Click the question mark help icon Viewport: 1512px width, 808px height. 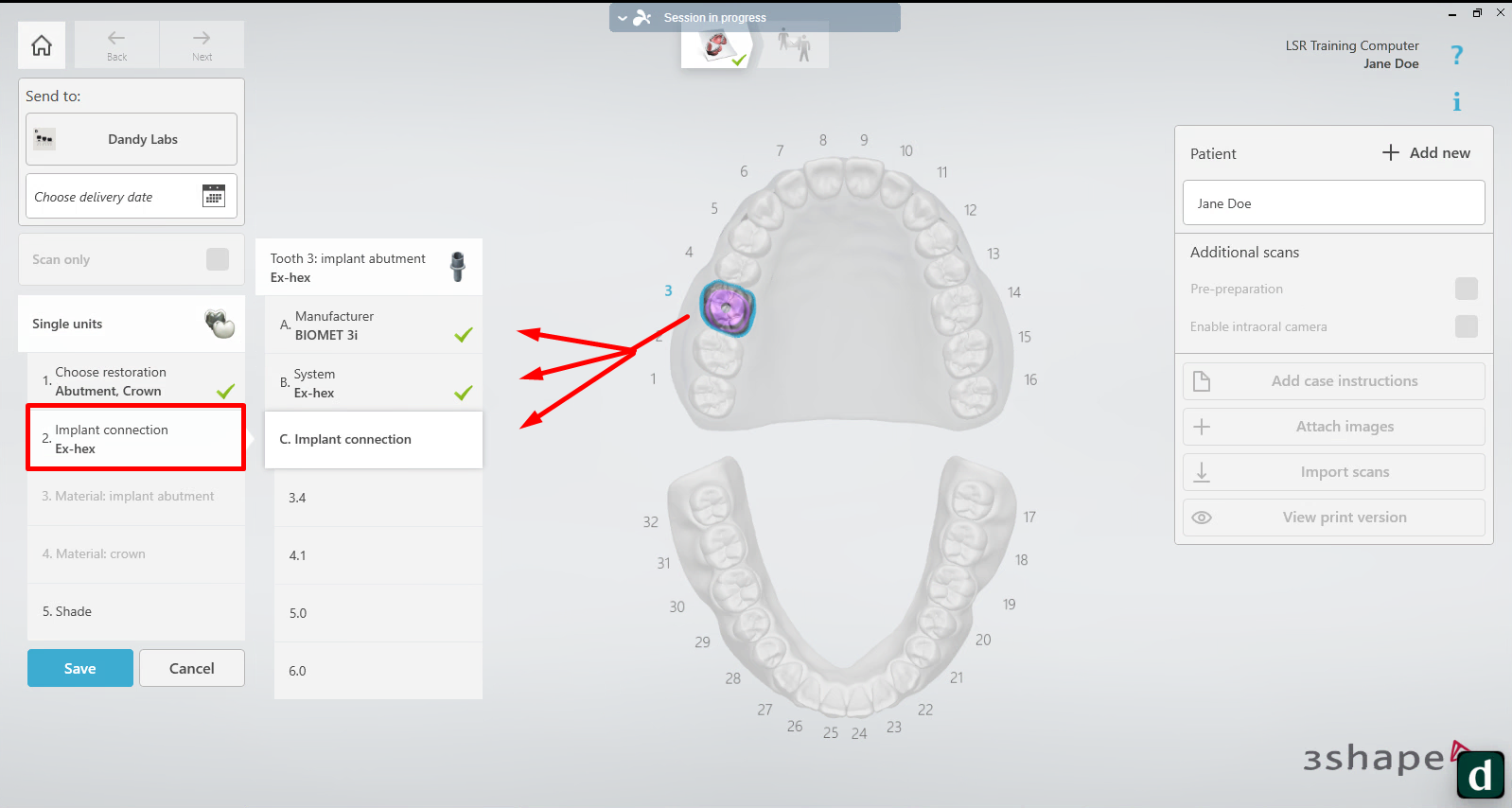coord(1456,56)
